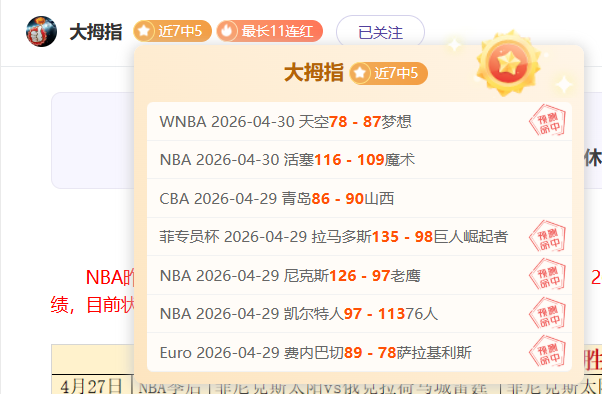The height and width of the screenshot is (394, 602).
Task: Select the gold star medal icon
Action: (x=508, y=63)
